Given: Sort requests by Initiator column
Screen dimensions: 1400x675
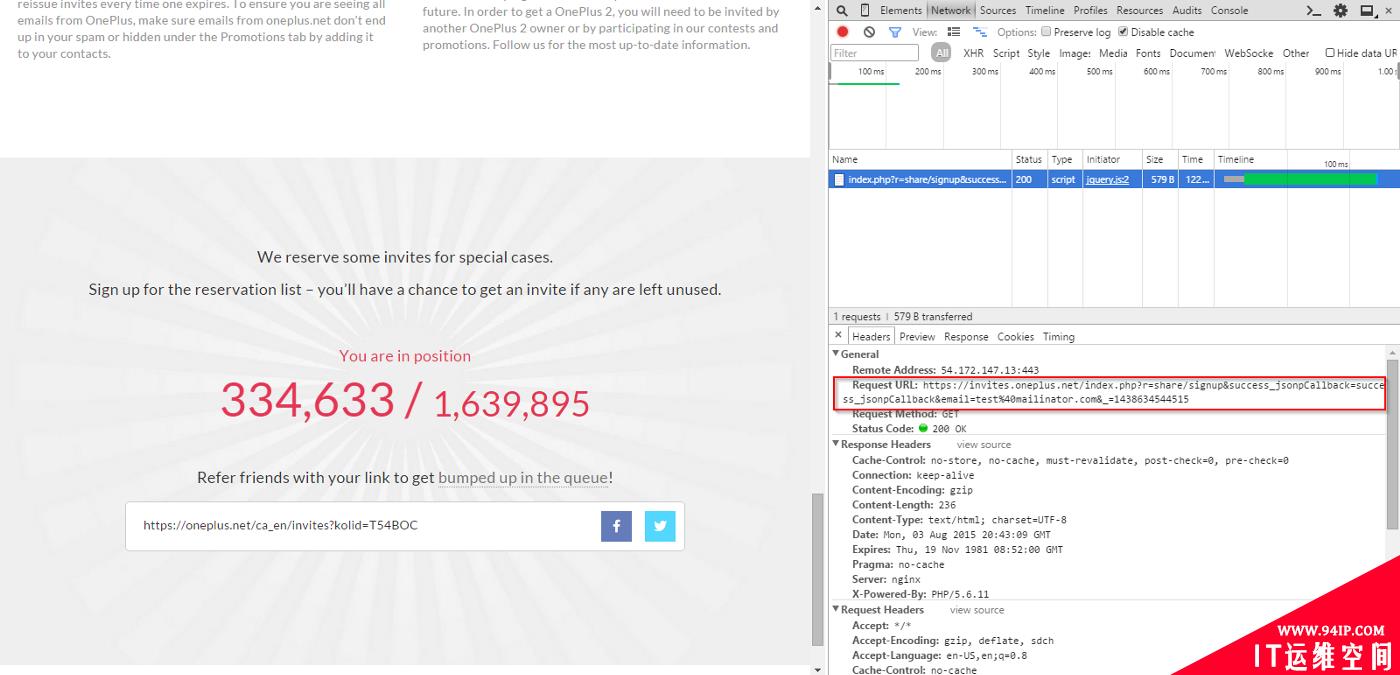Looking at the screenshot, I should tap(1111, 160).
